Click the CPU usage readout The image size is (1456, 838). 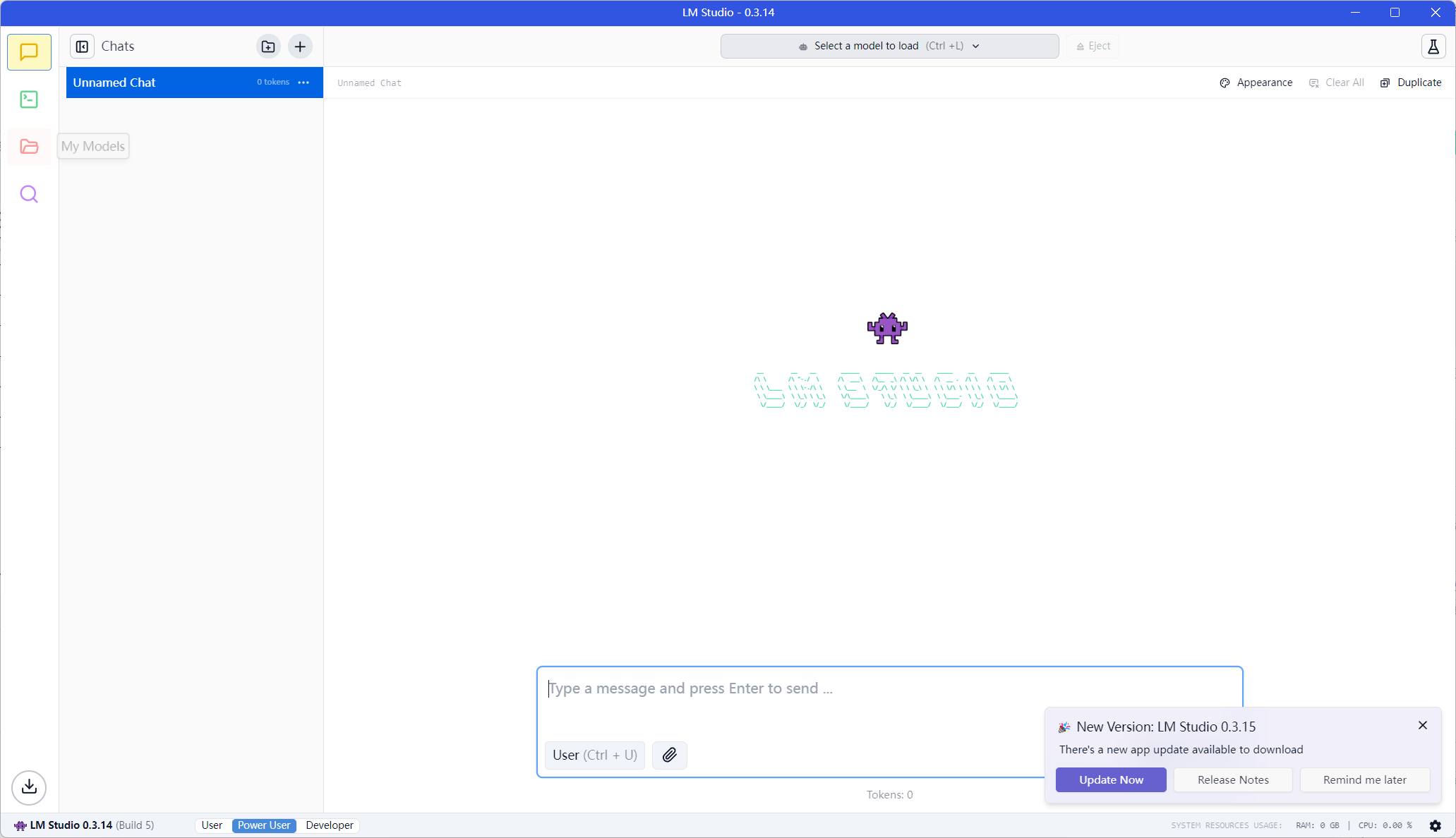tap(1385, 825)
